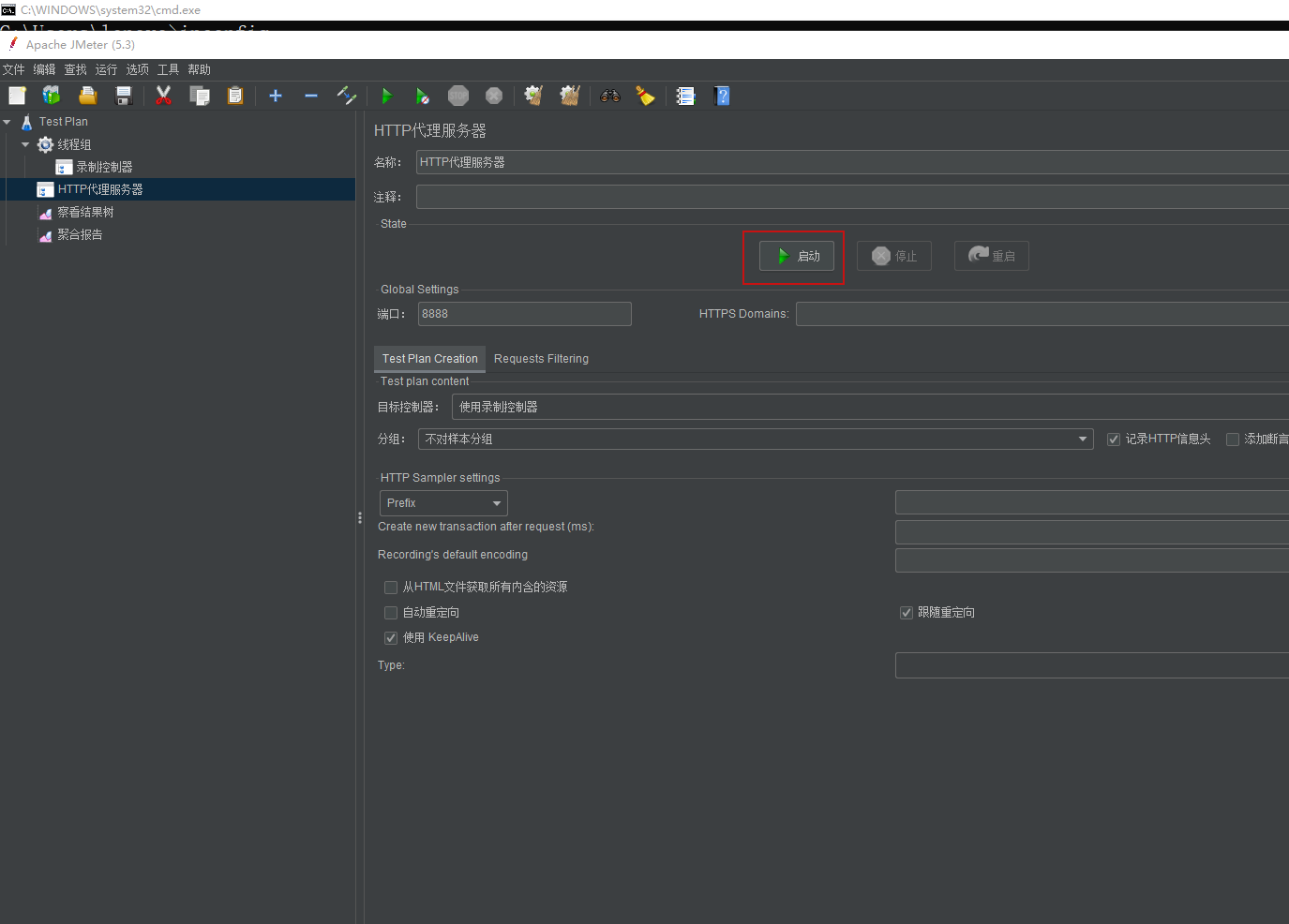
Task: Toggle the 跟随重定向 checkbox
Action: pyautogui.click(x=907, y=613)
